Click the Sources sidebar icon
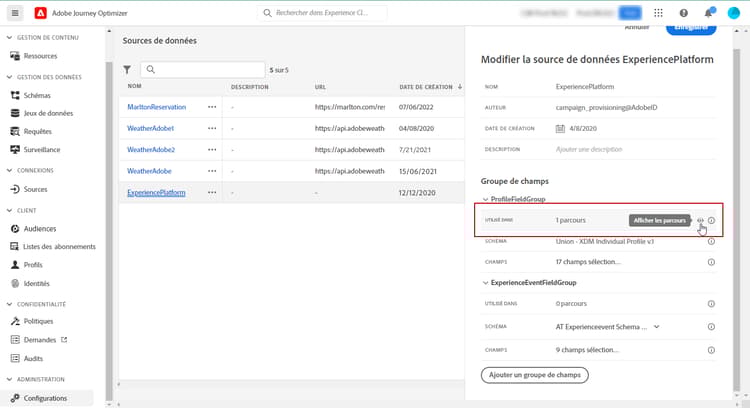 (x=15, y=189)
